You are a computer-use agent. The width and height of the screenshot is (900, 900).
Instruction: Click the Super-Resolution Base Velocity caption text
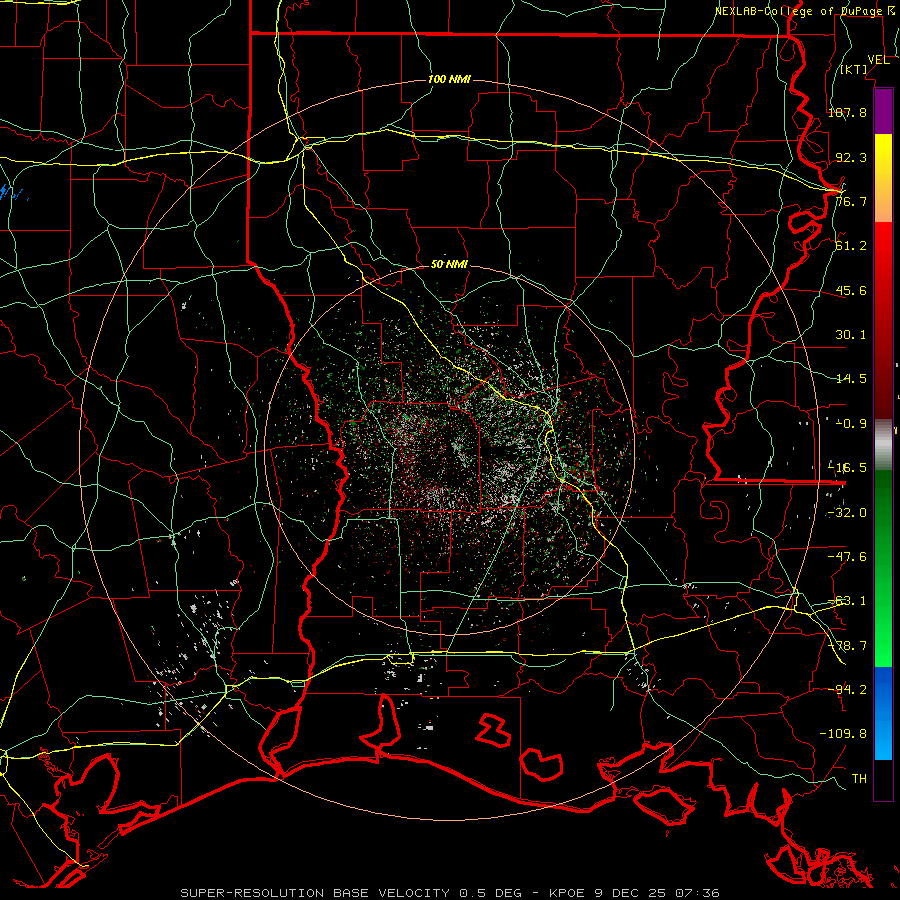[450, 893]
